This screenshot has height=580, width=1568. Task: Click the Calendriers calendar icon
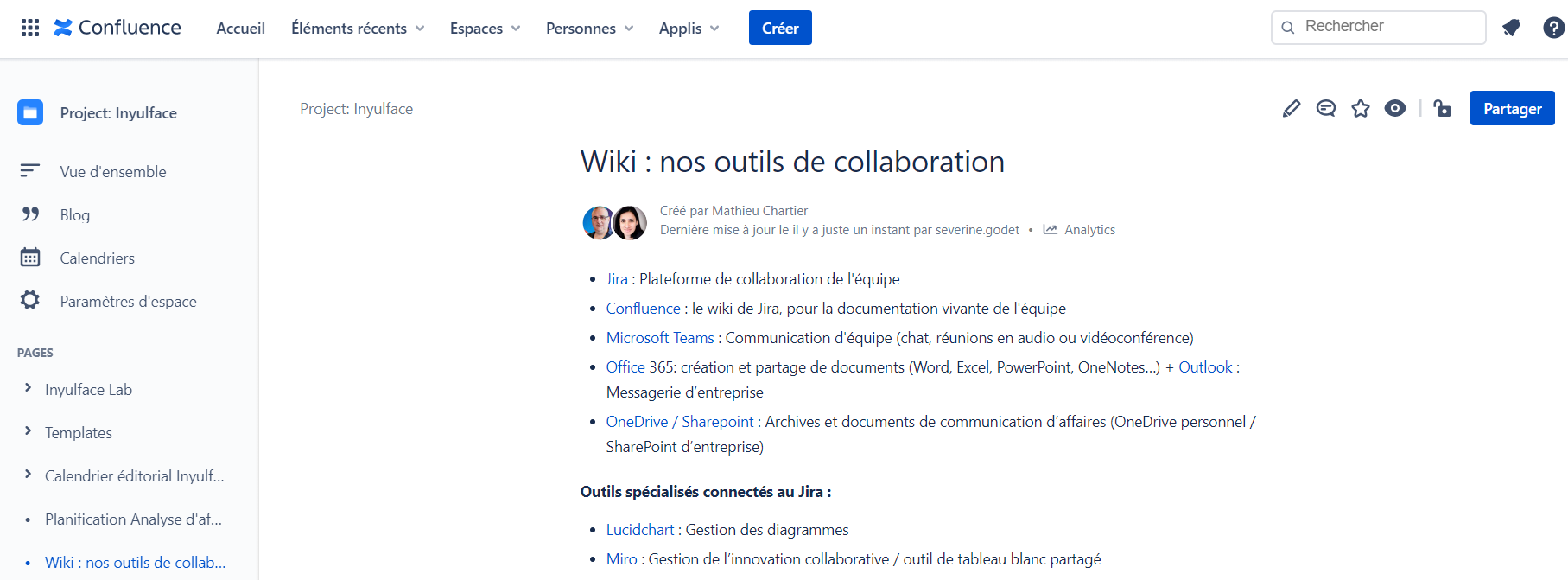pyautogui.click(x=30, y=258)
